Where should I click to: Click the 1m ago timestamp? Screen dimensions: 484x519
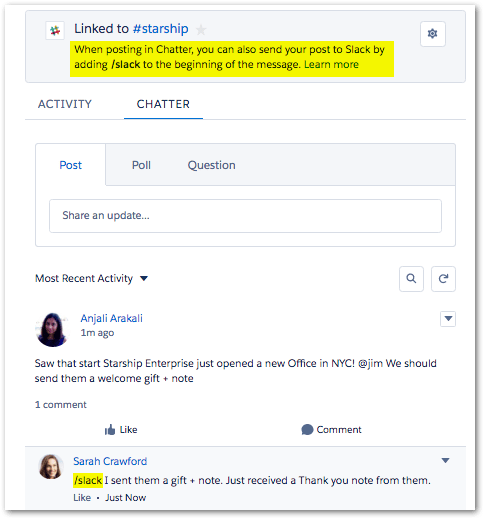click(x=97, y=333)
